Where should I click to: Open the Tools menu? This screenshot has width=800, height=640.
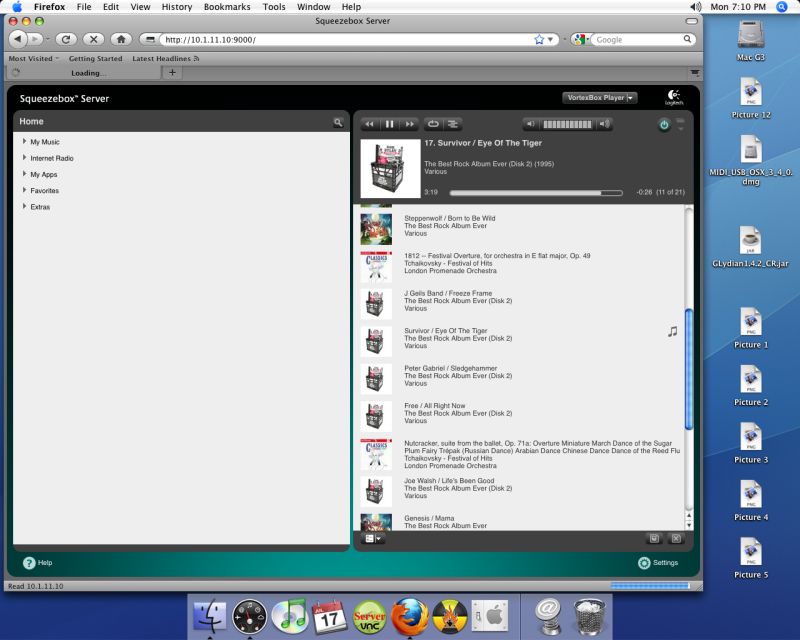coord(274,7)
